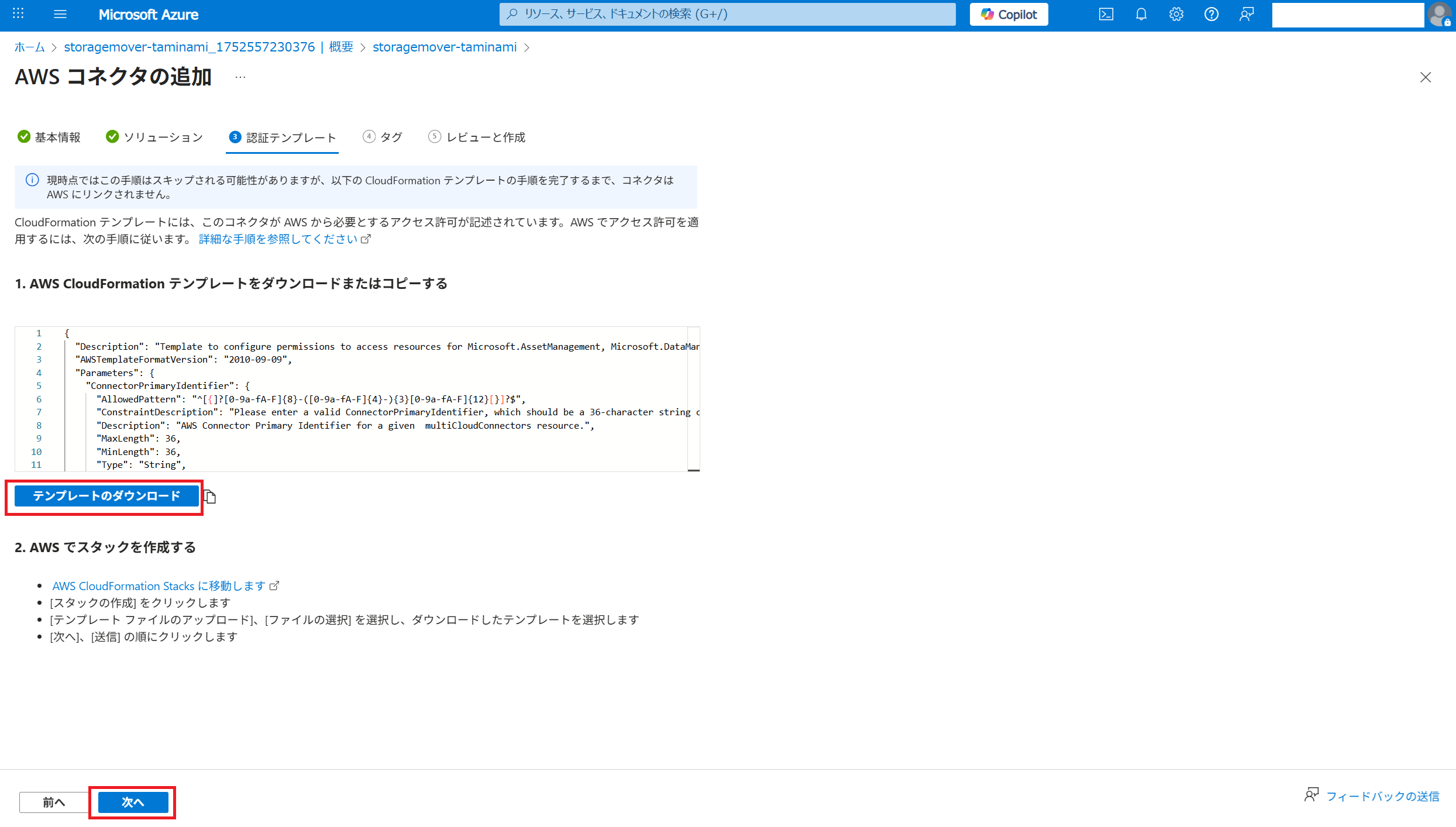Focus the resource search box
The width and height of the screenshot is (1456, 827).
(727, 14)
